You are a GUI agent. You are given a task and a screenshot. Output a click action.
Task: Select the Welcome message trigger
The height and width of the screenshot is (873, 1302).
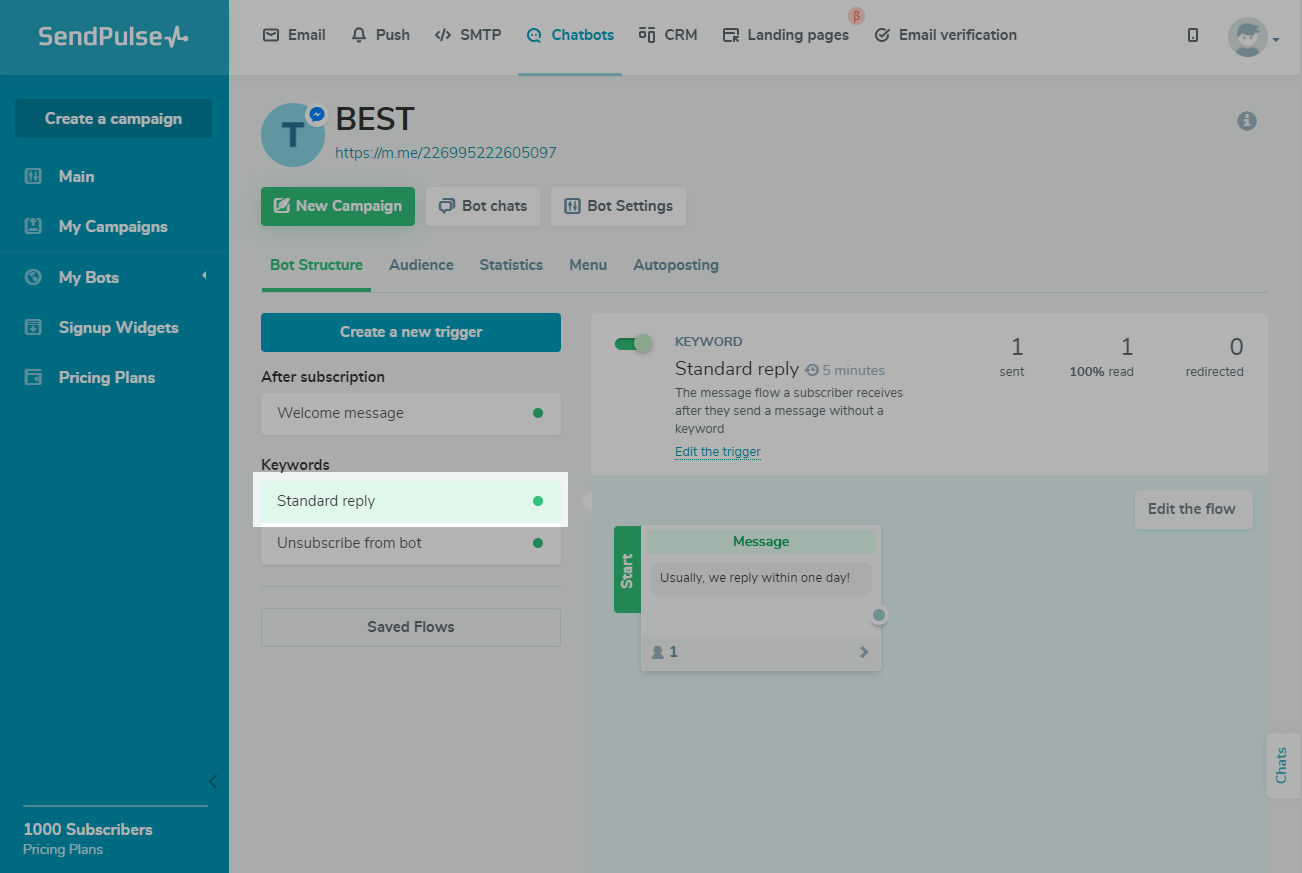pos(411,413)
